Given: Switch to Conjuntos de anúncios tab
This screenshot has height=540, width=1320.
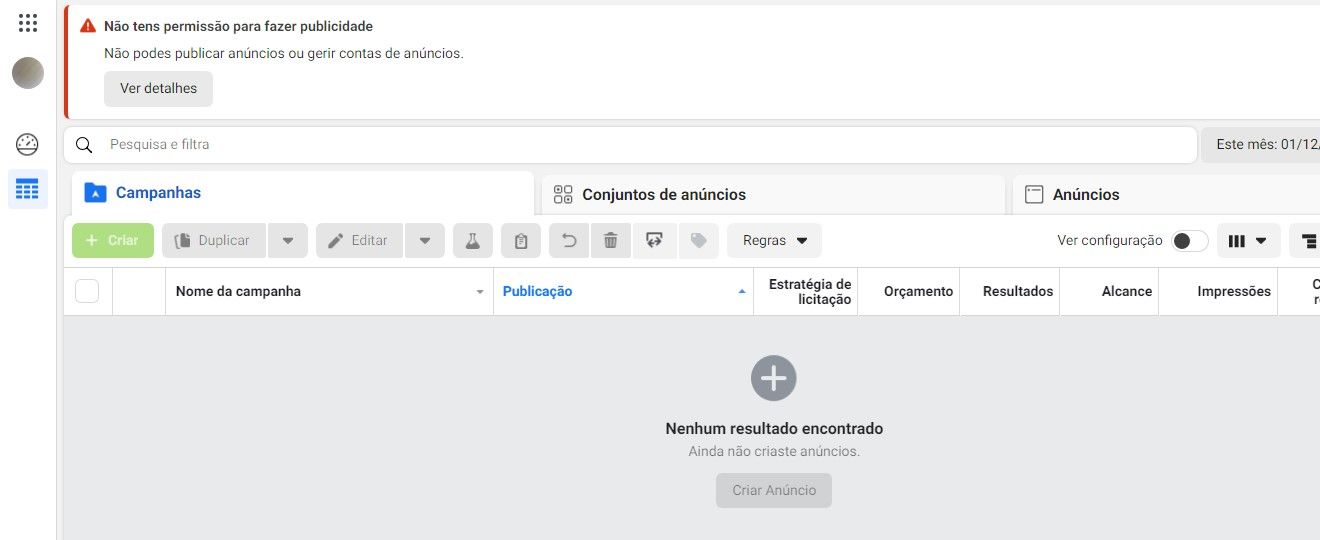Looking at the screenshot, I should click(664, 195).
